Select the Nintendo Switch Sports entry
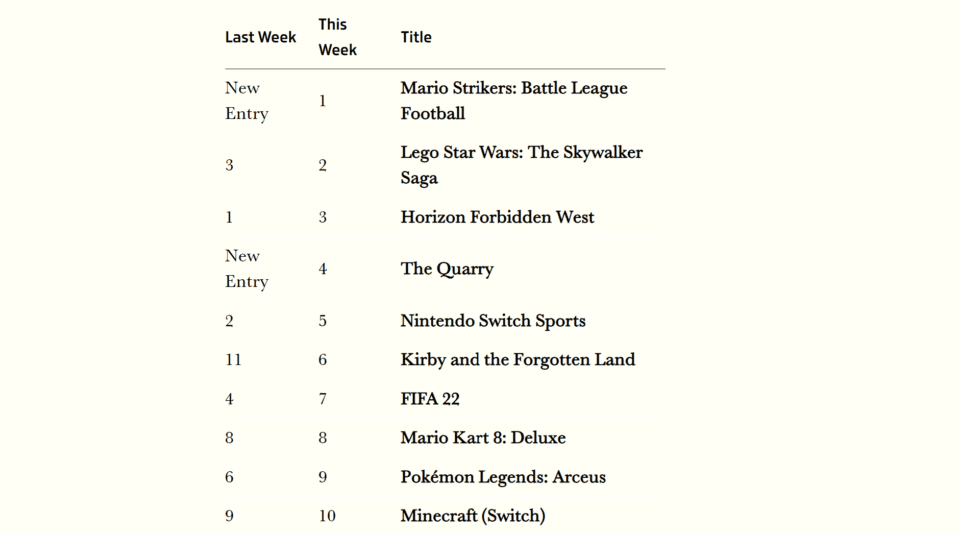The height and width of the screenshot is (534, 960). [493, 321]
